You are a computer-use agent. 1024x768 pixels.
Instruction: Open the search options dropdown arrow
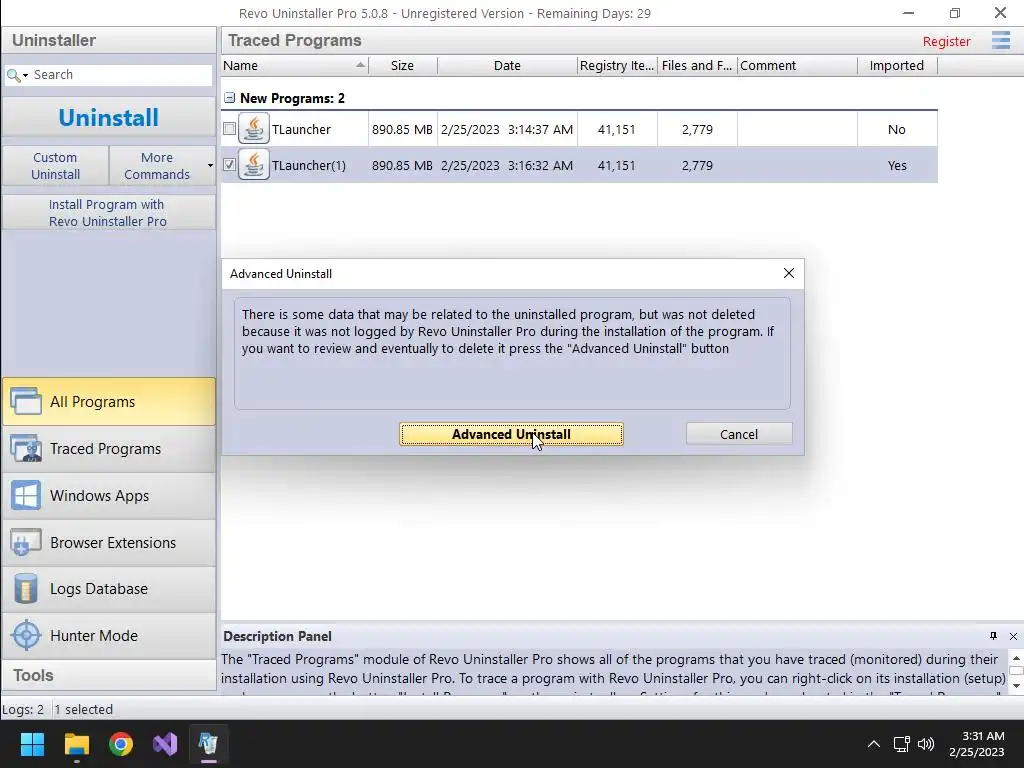(25, 76)
